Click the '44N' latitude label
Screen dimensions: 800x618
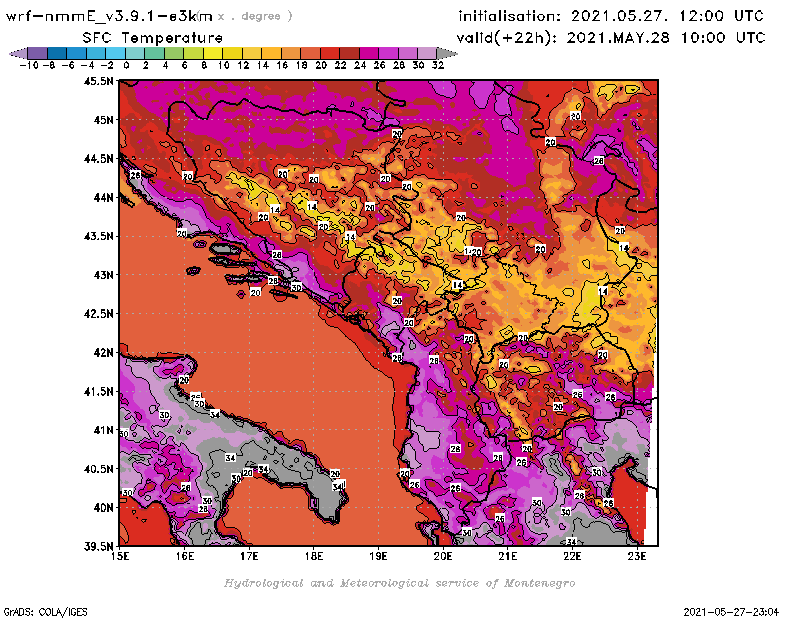[104, 197]
